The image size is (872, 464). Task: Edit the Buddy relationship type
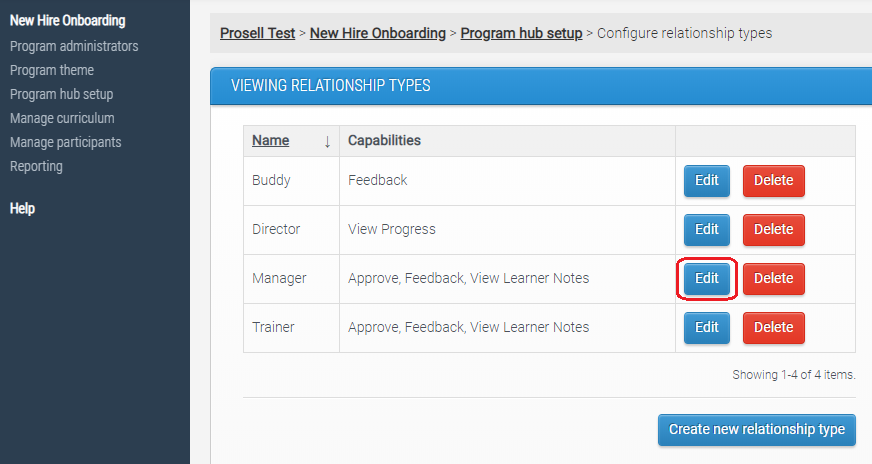(707, 181)
